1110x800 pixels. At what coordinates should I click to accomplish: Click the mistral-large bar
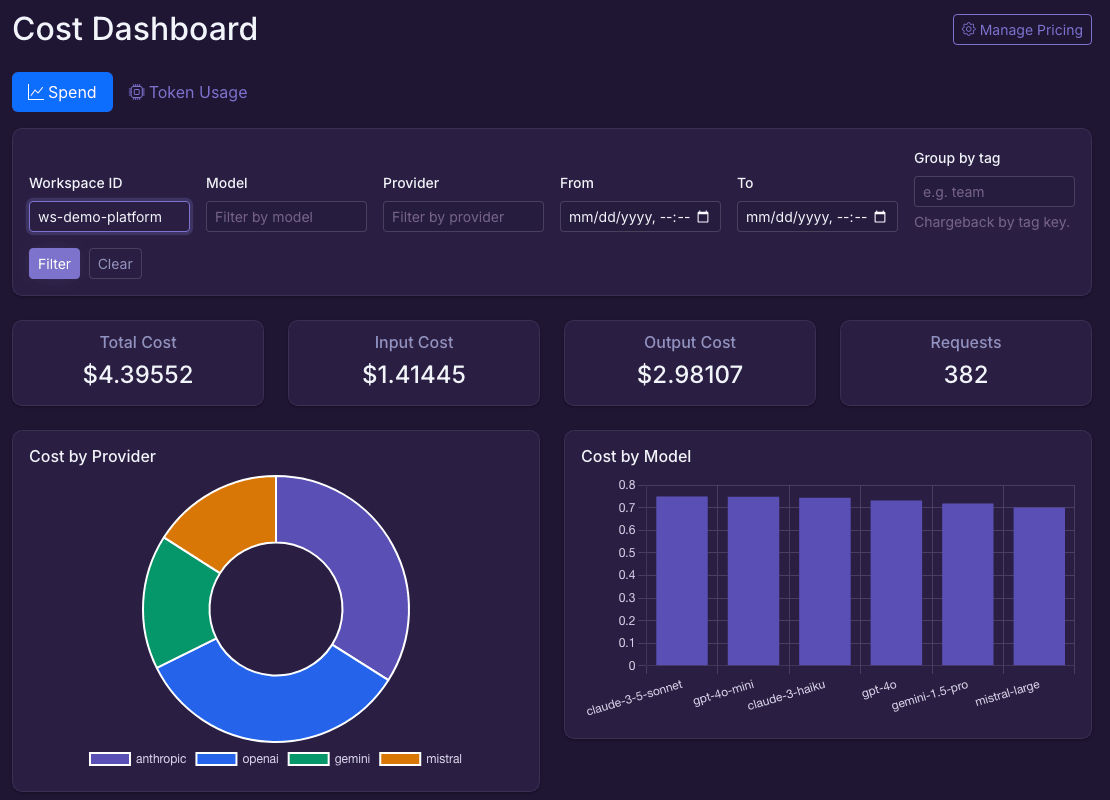point(1039,586)
